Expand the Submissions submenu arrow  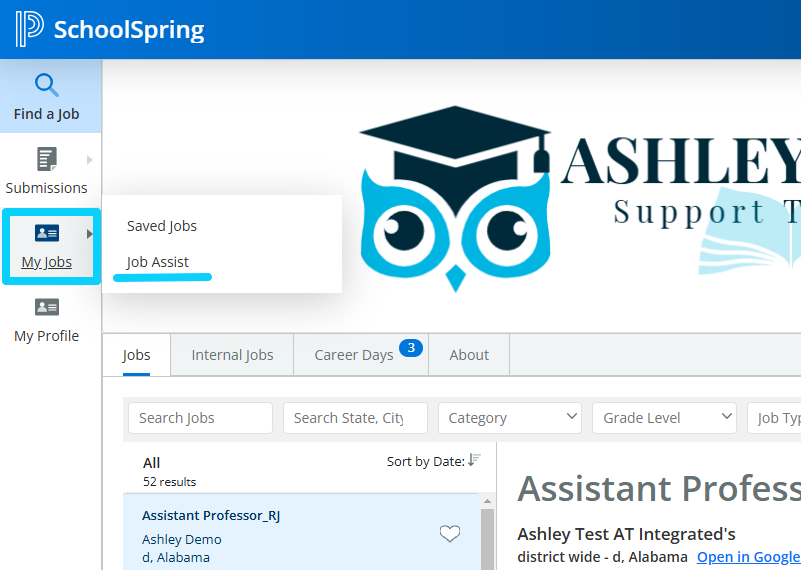click(89, 160)
